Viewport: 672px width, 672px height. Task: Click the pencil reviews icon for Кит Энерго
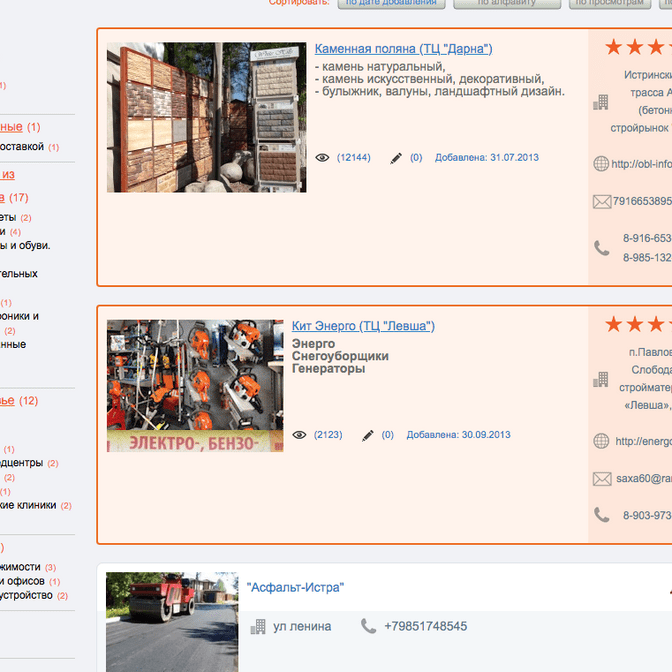367,435
